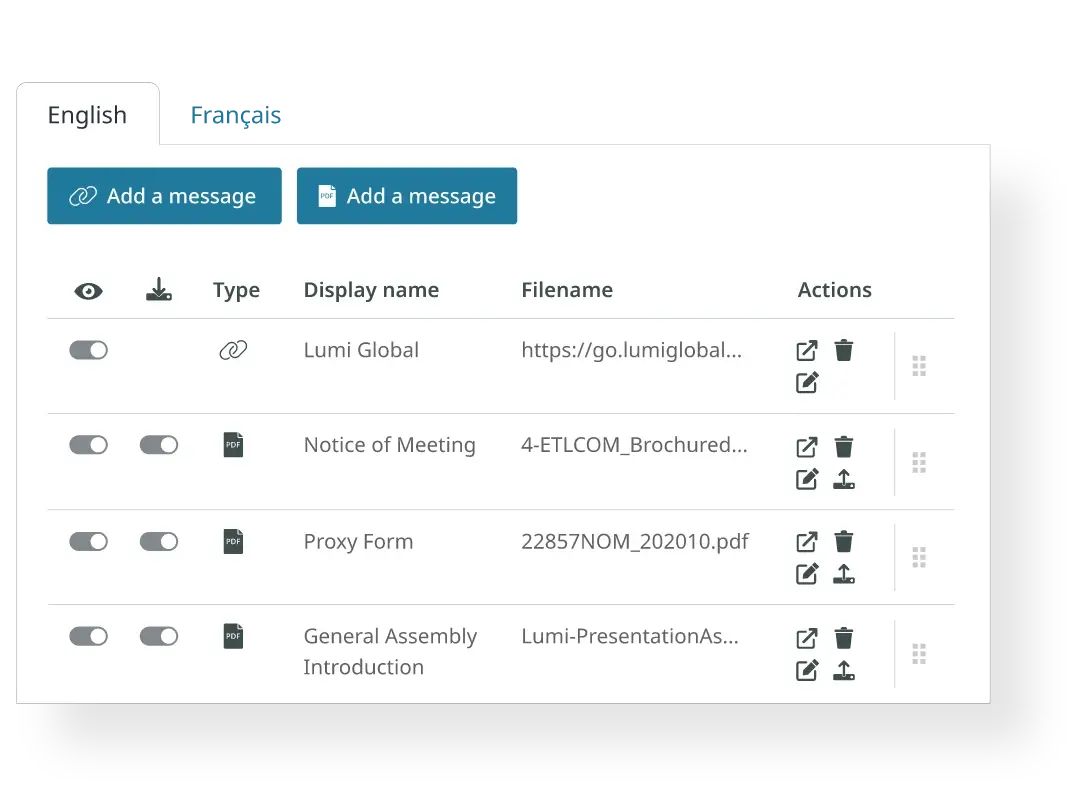Open the Lumi Global external link
The height and width of the screenshot is (786, 1072).
coord(806,350)
